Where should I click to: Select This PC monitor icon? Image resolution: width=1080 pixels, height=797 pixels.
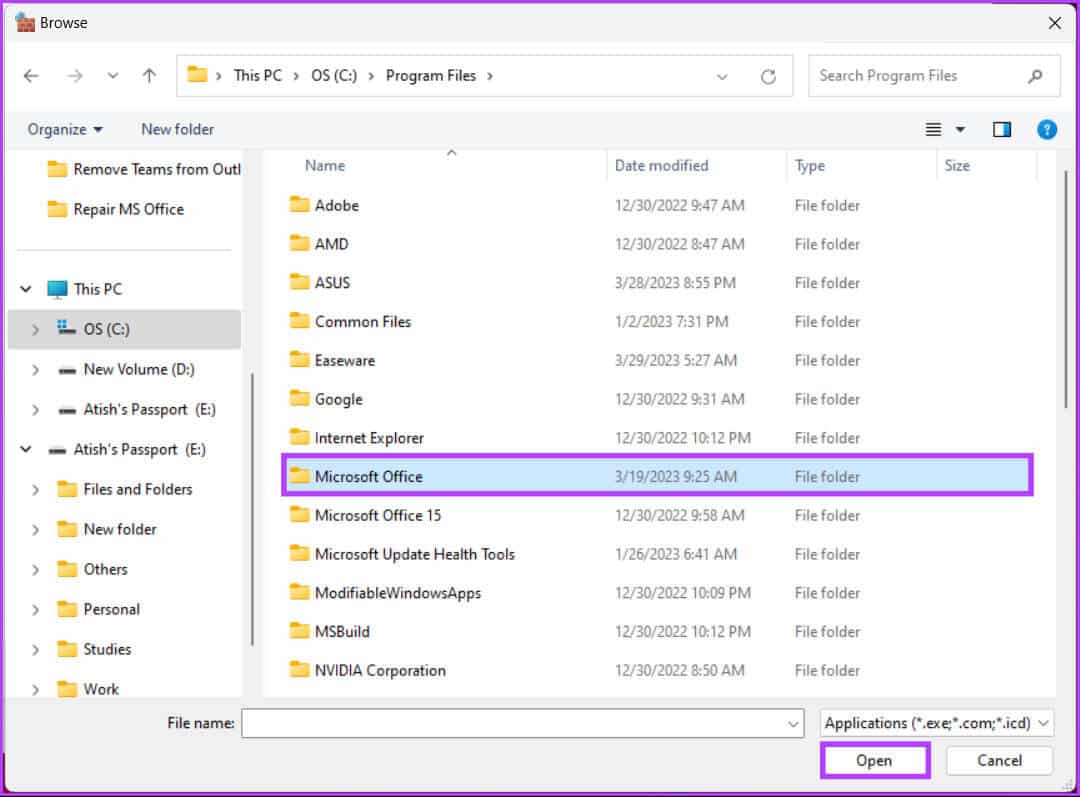point(57,289)
